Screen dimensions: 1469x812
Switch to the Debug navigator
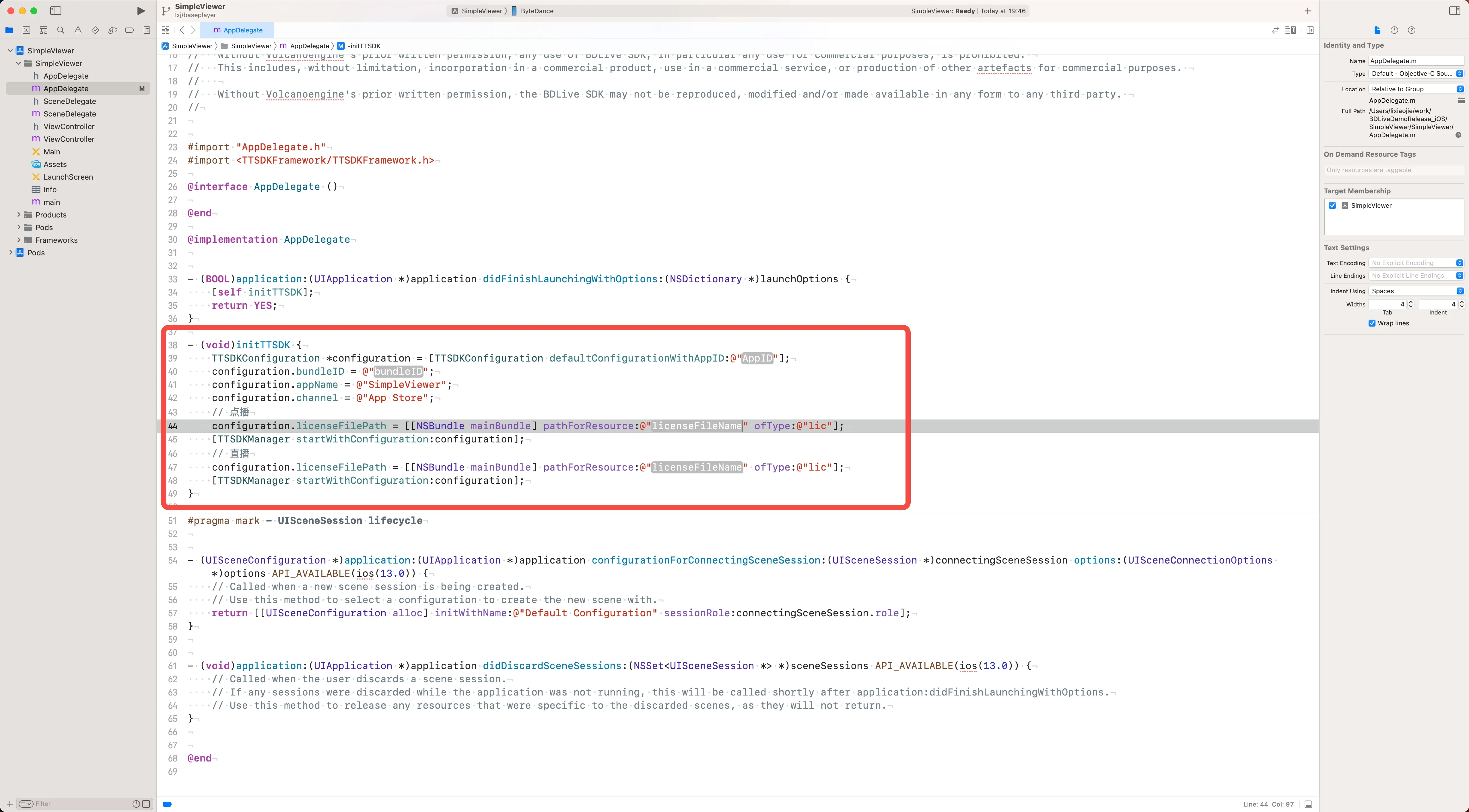(112, 30)
